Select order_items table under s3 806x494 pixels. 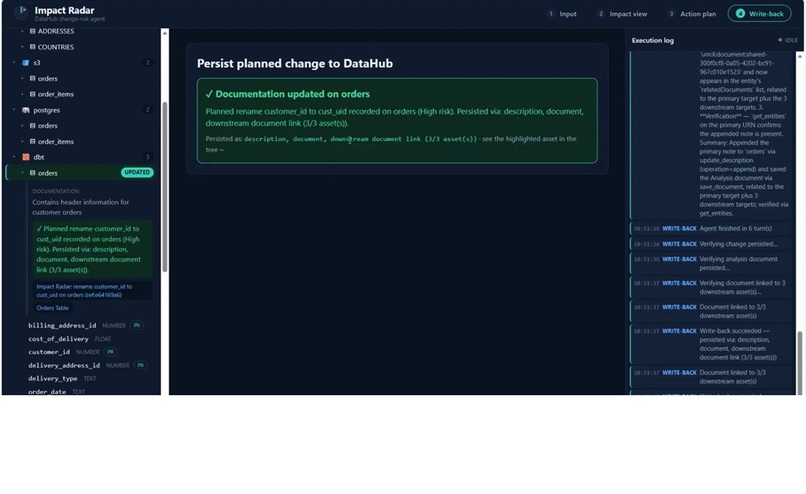(x=56, y=95)
